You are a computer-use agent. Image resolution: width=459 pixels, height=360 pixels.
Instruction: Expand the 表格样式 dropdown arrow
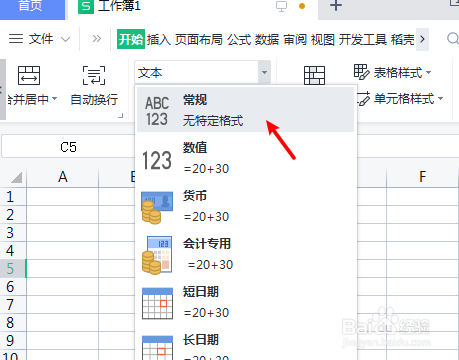point(429,72)
